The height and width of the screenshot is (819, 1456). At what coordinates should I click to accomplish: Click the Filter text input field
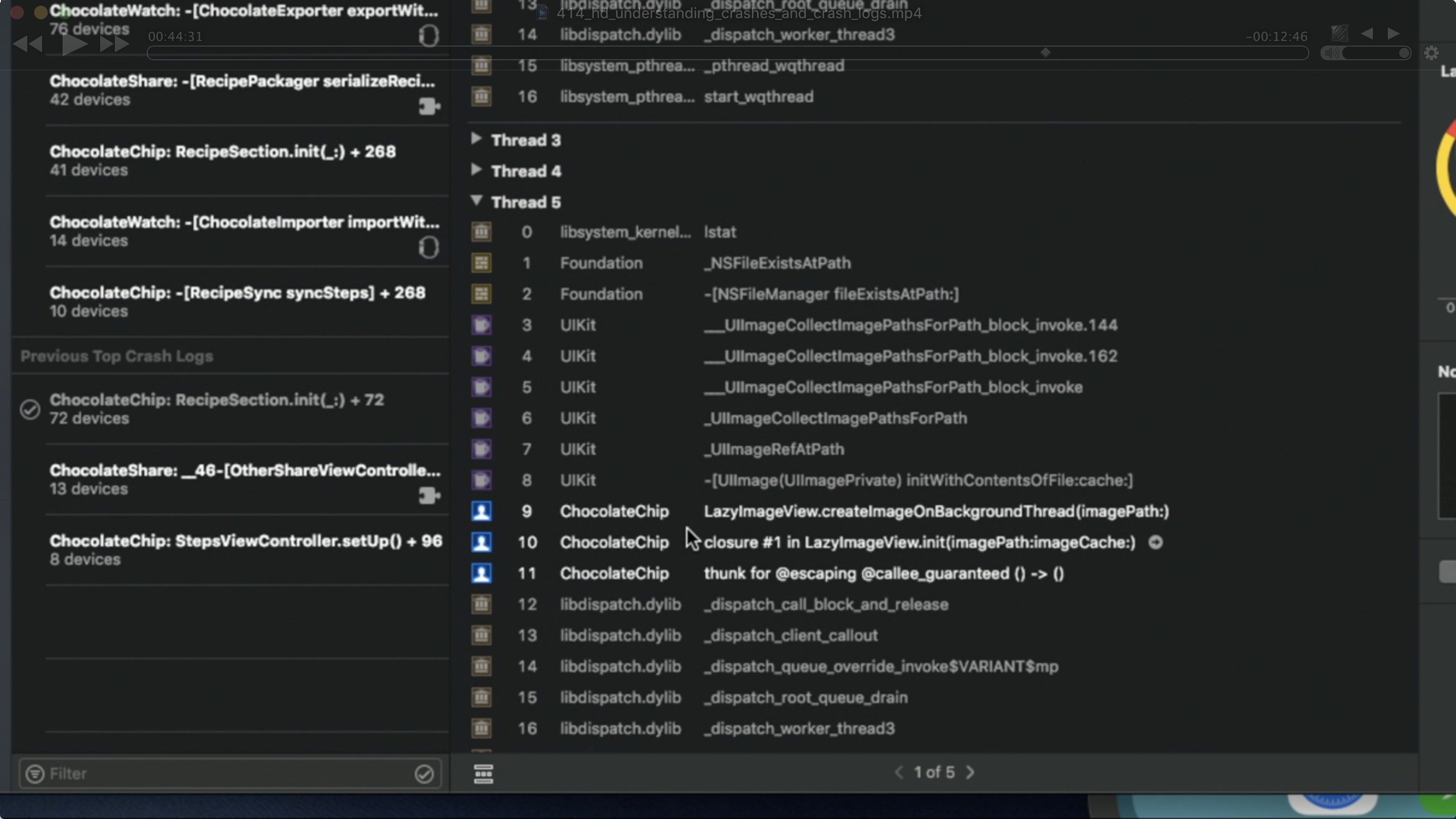[x=227, y=773]
